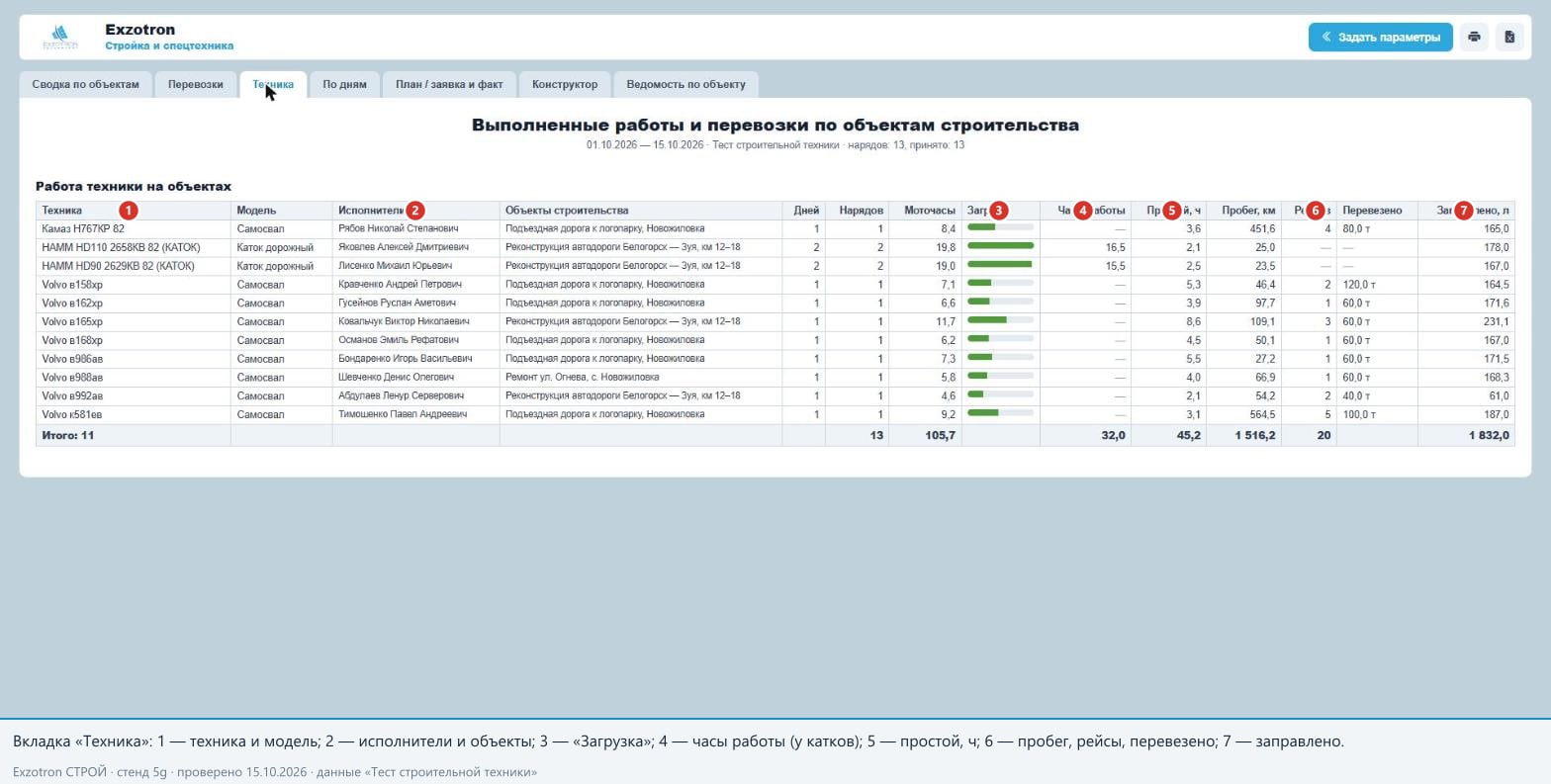Click transported value «120,0 т»
The height and width of the screenshot is (784, 1551).
(1359, 285)
